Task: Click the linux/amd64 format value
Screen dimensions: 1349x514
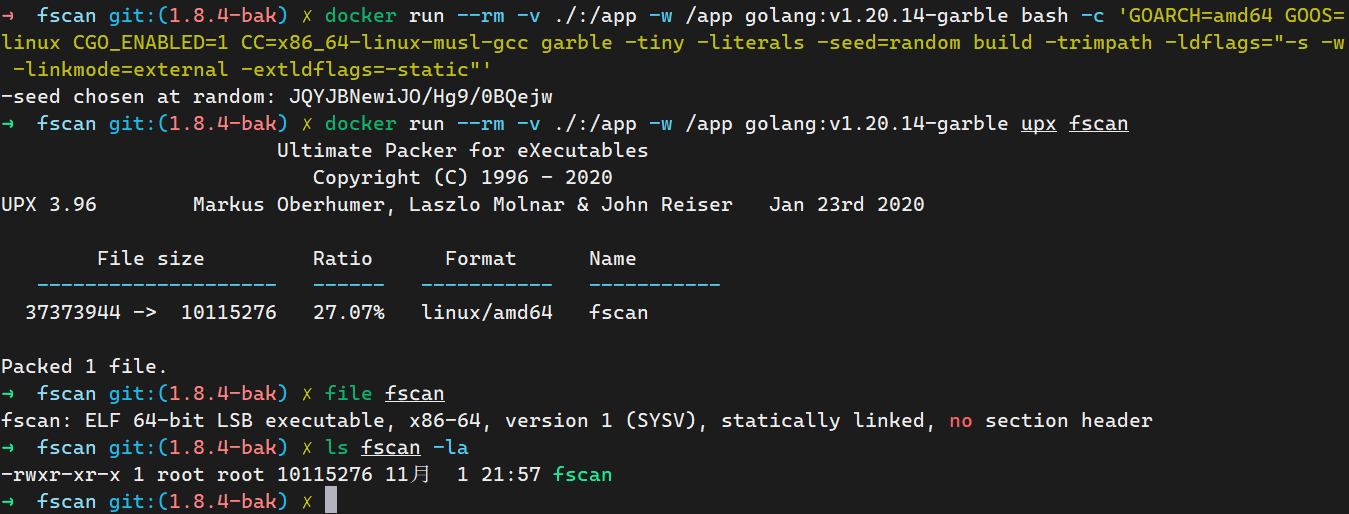Action: click(486, 313)
